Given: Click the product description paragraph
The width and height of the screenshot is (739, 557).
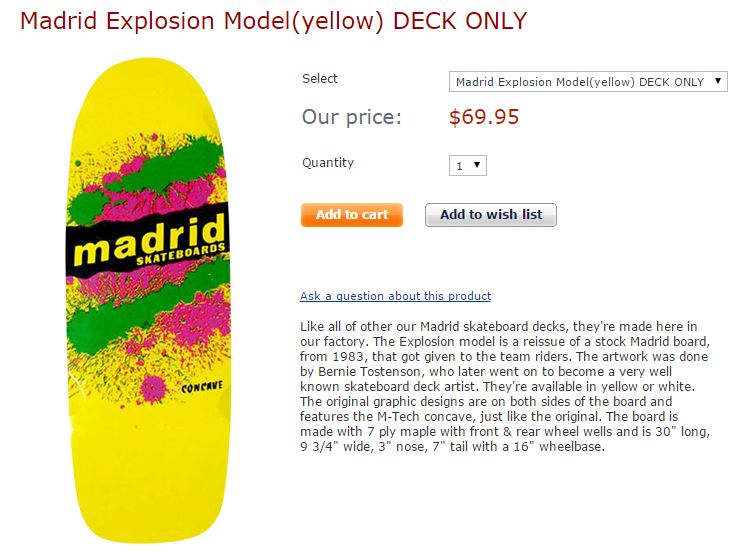Looking at the screenshot, I should [505, 386].
